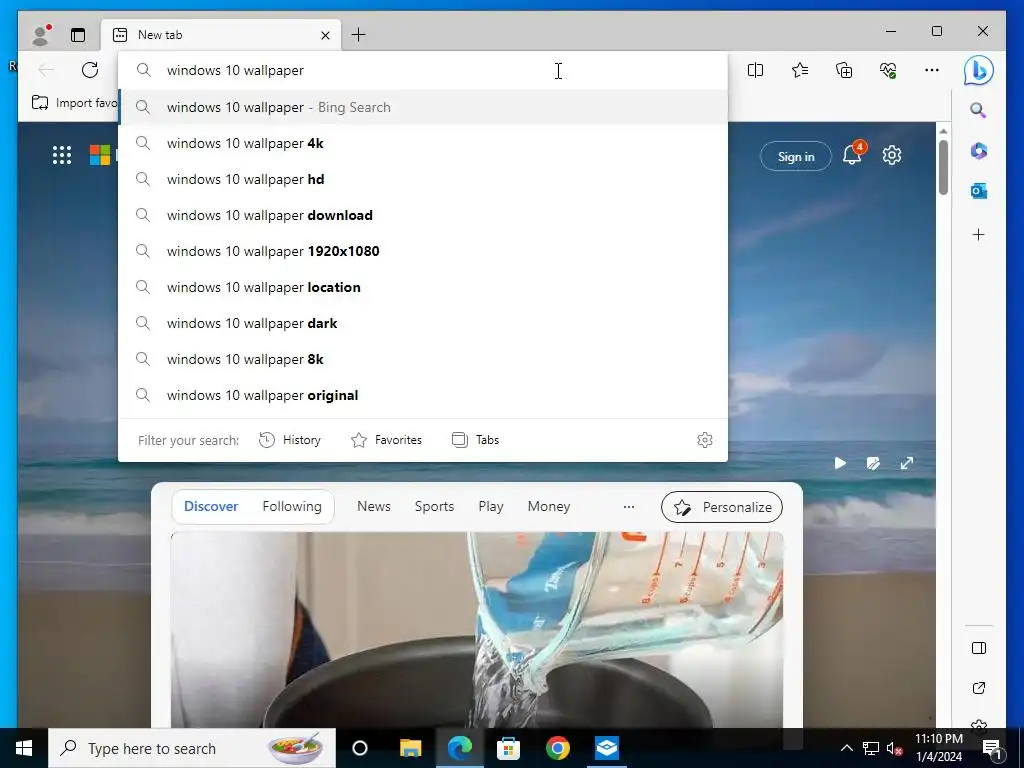This screenshot has height=768, width=1024.
Task: Open Outlook sidebar icon
Action: point(978,191)
